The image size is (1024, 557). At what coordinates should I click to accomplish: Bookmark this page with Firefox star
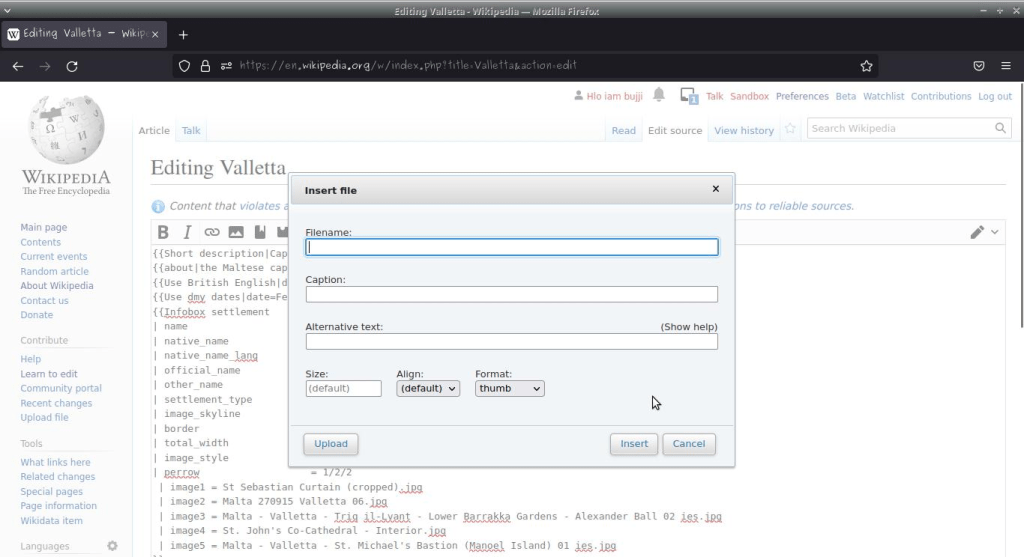pyautogui.click(x=866, y=66)
